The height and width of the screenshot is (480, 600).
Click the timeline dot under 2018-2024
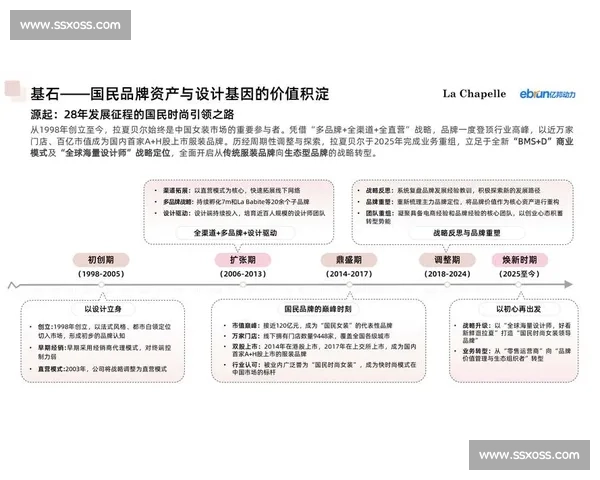(x=447, y=285)
